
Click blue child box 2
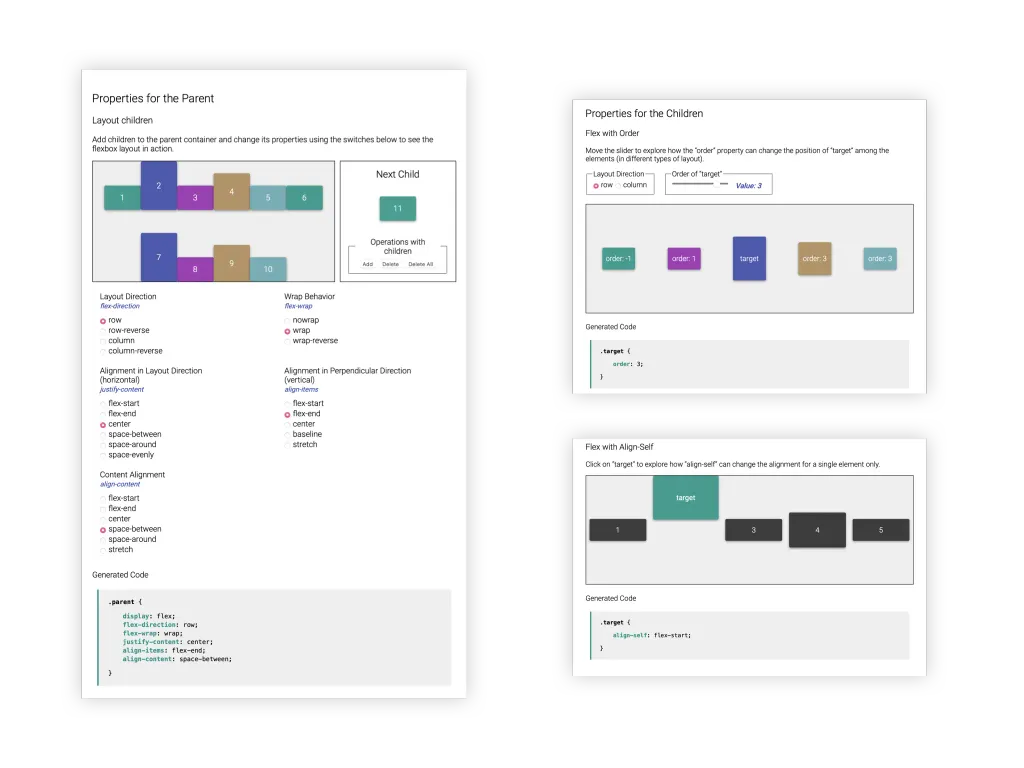(x=159, y=185)
